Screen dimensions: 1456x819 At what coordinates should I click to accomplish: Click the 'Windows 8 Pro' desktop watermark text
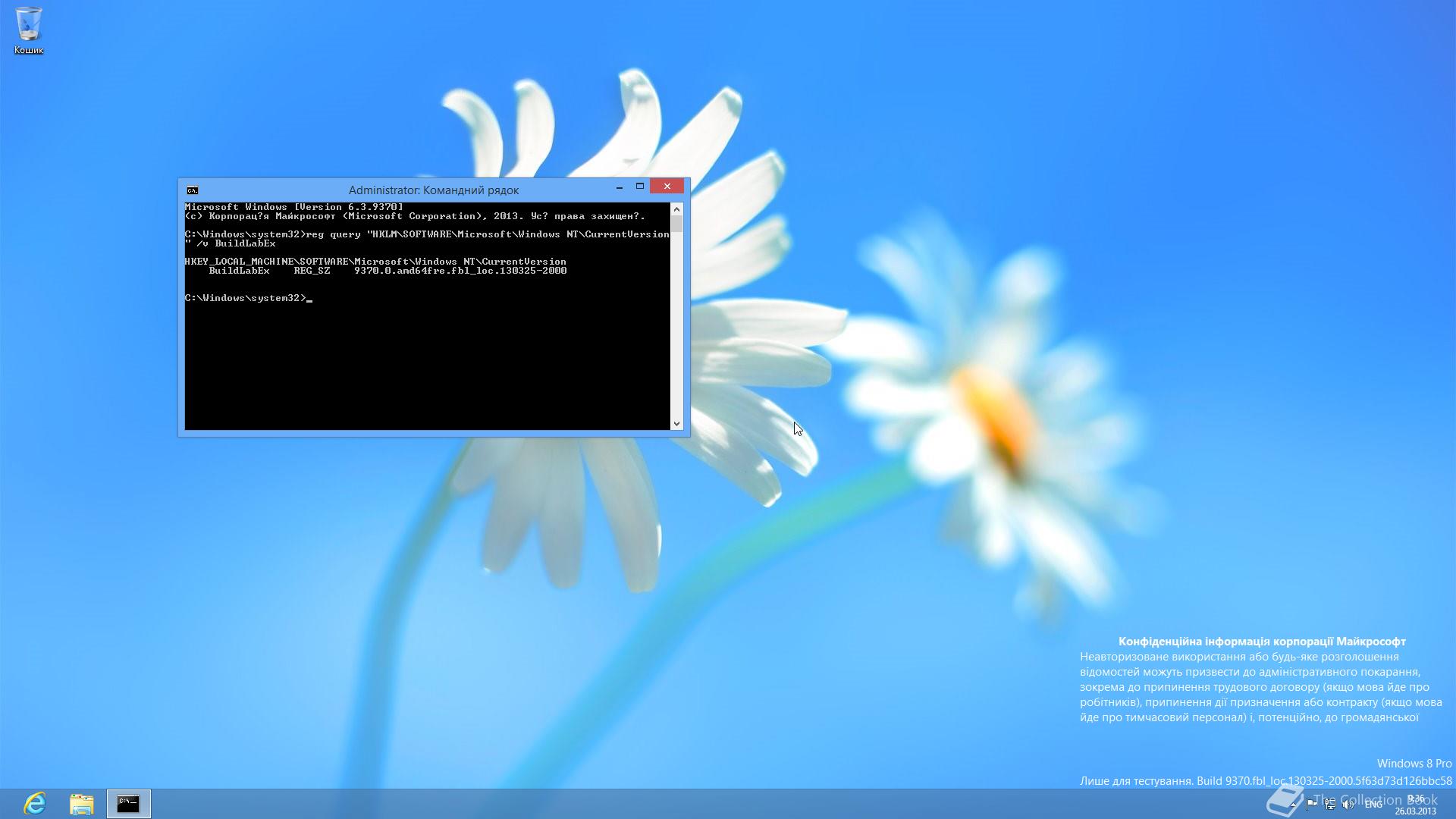1414,764
